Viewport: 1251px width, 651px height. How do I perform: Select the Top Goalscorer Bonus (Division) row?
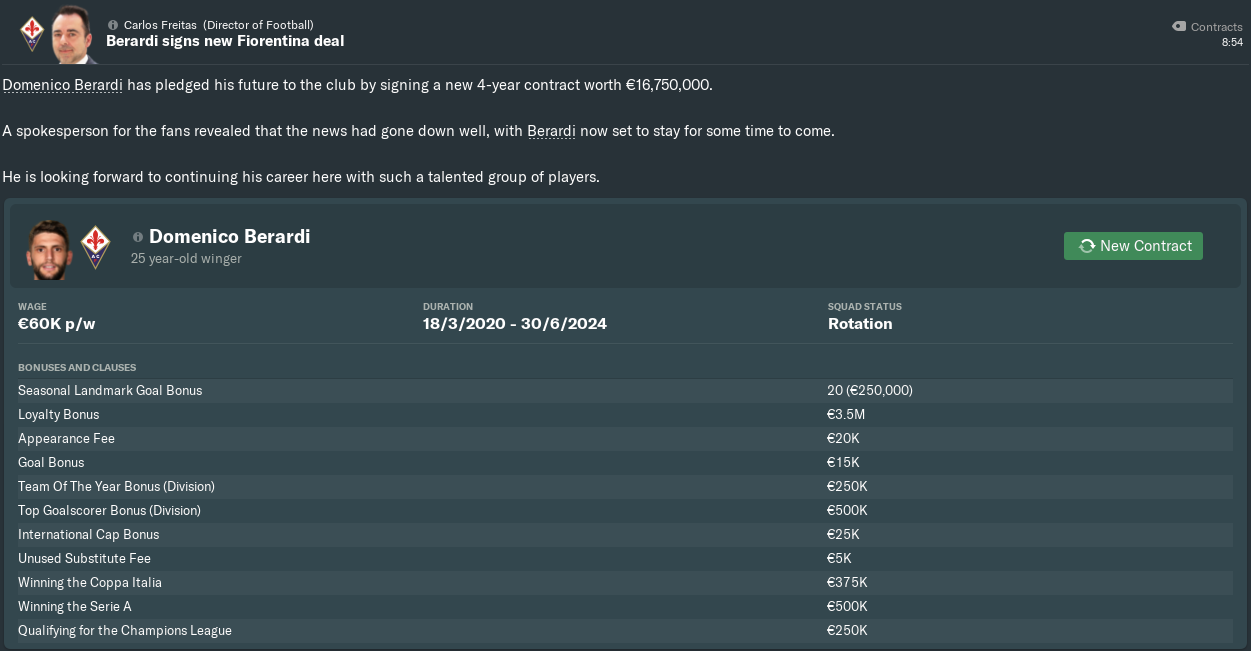[x=624, y=511]
